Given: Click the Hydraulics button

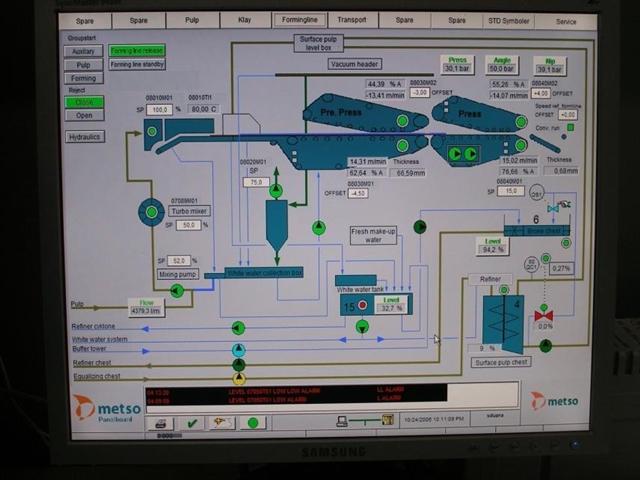Looking at the screenshot, I should (x=84, y=137).
